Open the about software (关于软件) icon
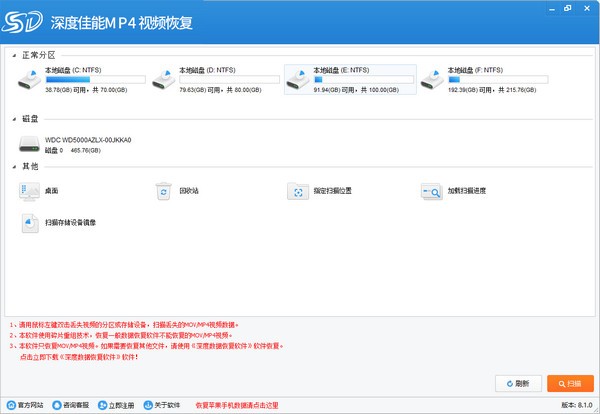This screenshot has width=600, height=414. tap(148, 405)
